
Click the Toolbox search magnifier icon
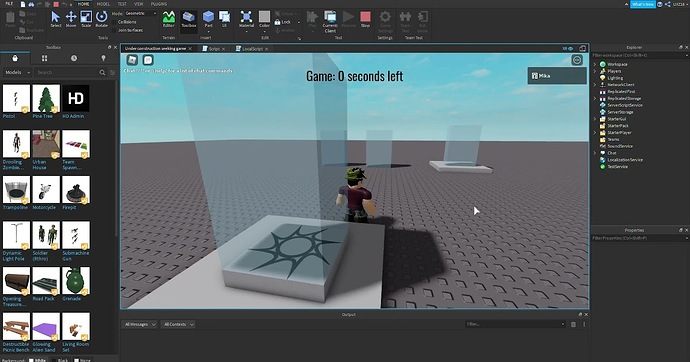coord(102,73)
